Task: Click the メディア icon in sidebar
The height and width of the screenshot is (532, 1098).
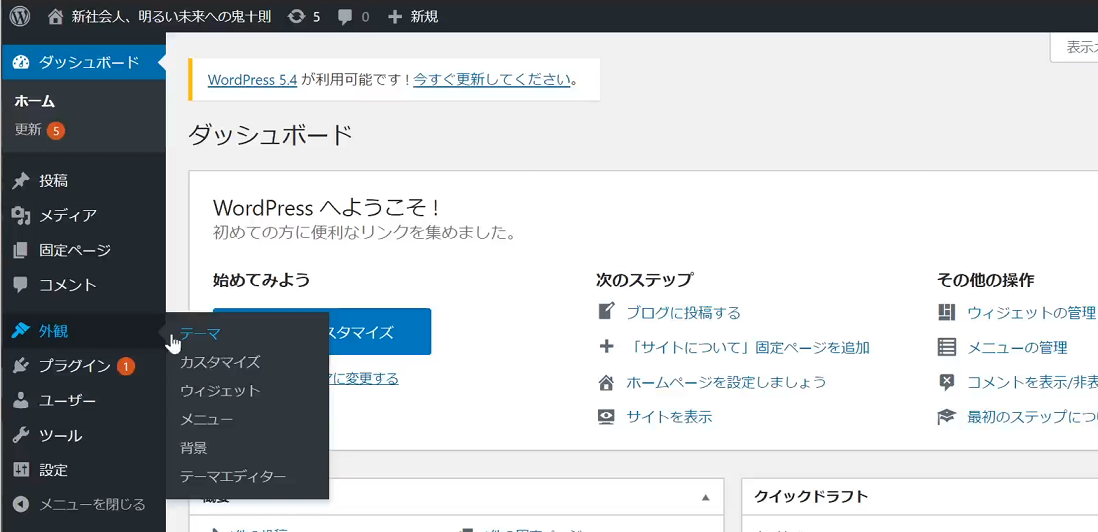Action: 21,216
